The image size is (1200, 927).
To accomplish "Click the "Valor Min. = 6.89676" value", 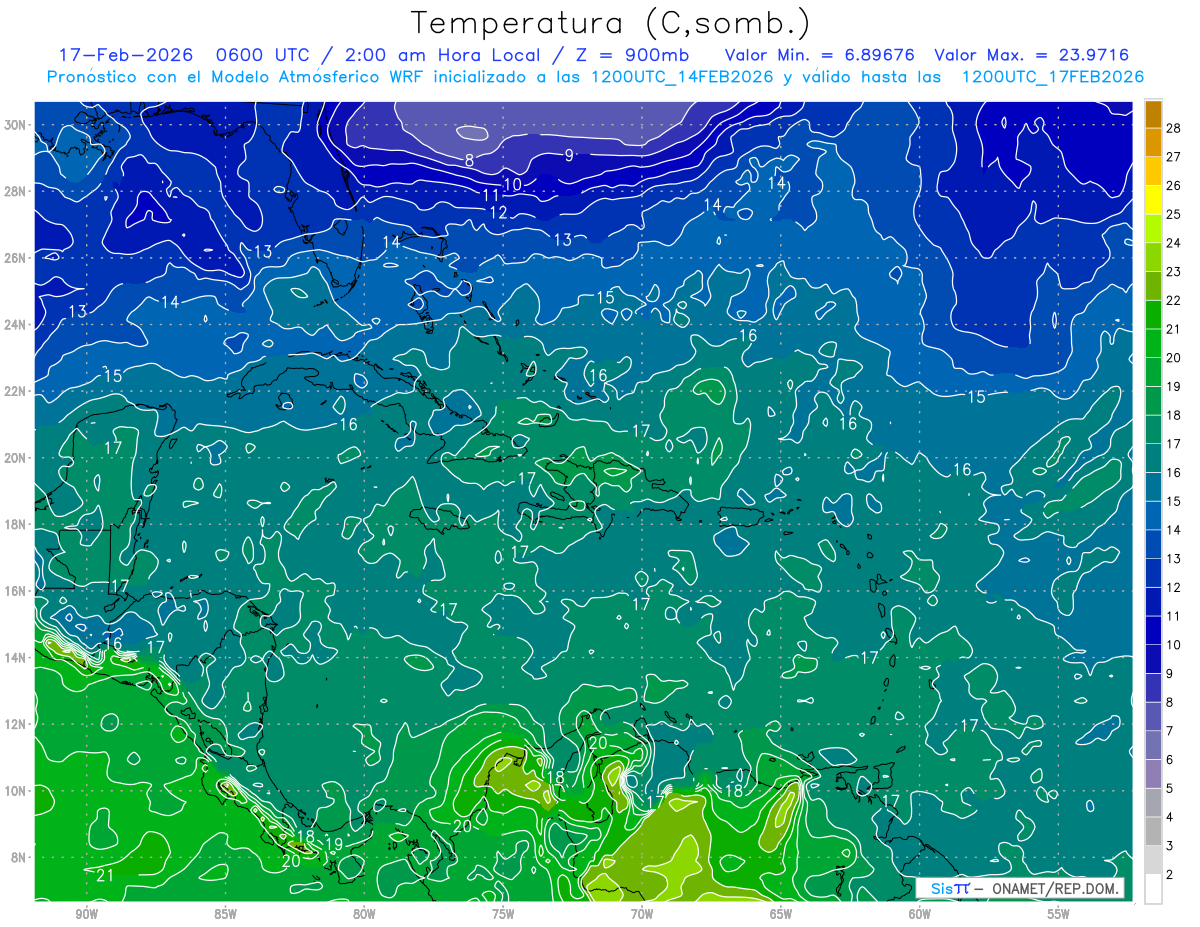I will pos(820,55).
